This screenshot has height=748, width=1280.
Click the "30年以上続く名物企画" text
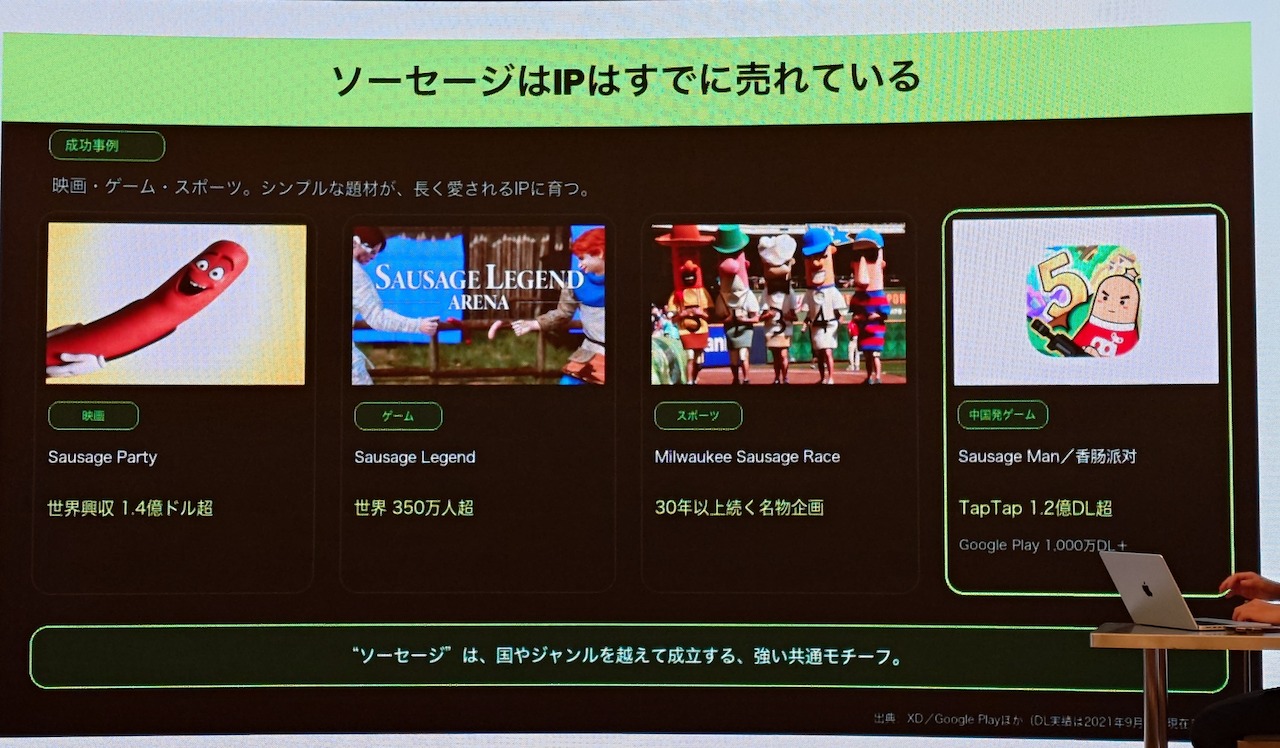739,508
